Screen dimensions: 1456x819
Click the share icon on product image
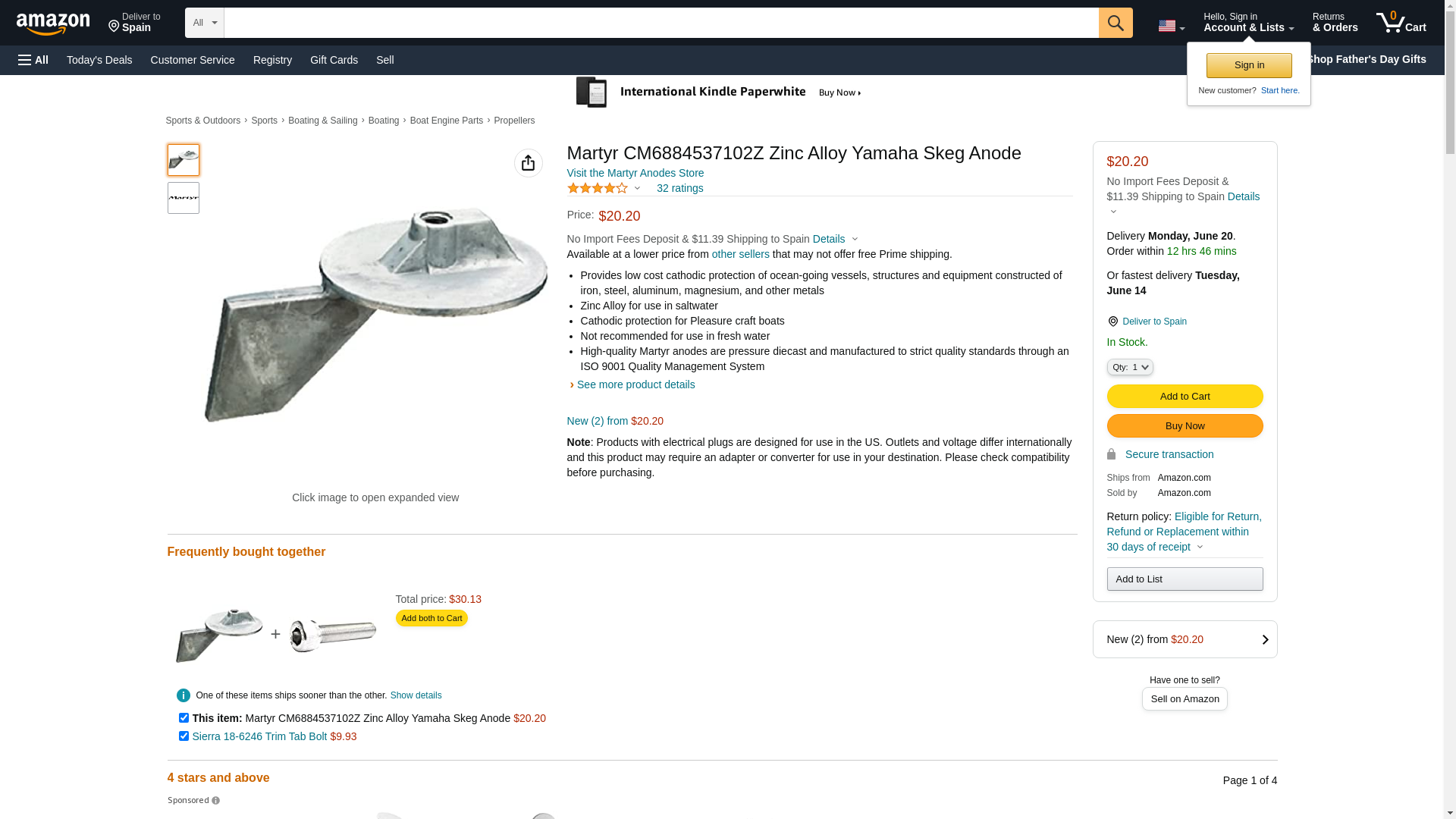(528, 163)
